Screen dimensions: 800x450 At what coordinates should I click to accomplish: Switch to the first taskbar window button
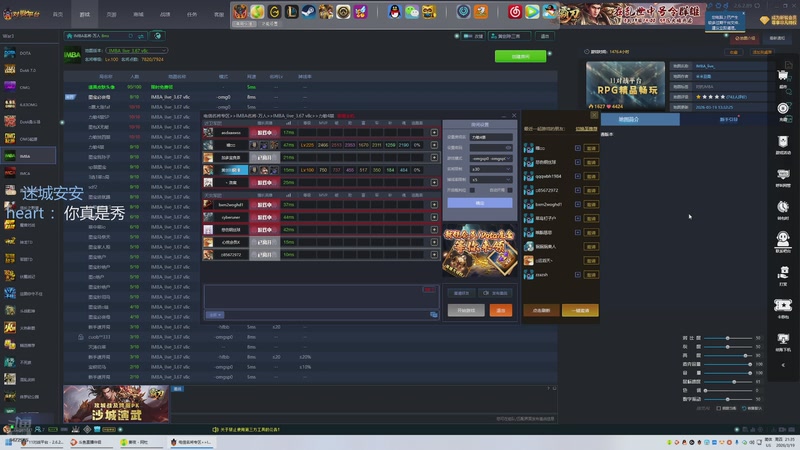coord(42,442)
